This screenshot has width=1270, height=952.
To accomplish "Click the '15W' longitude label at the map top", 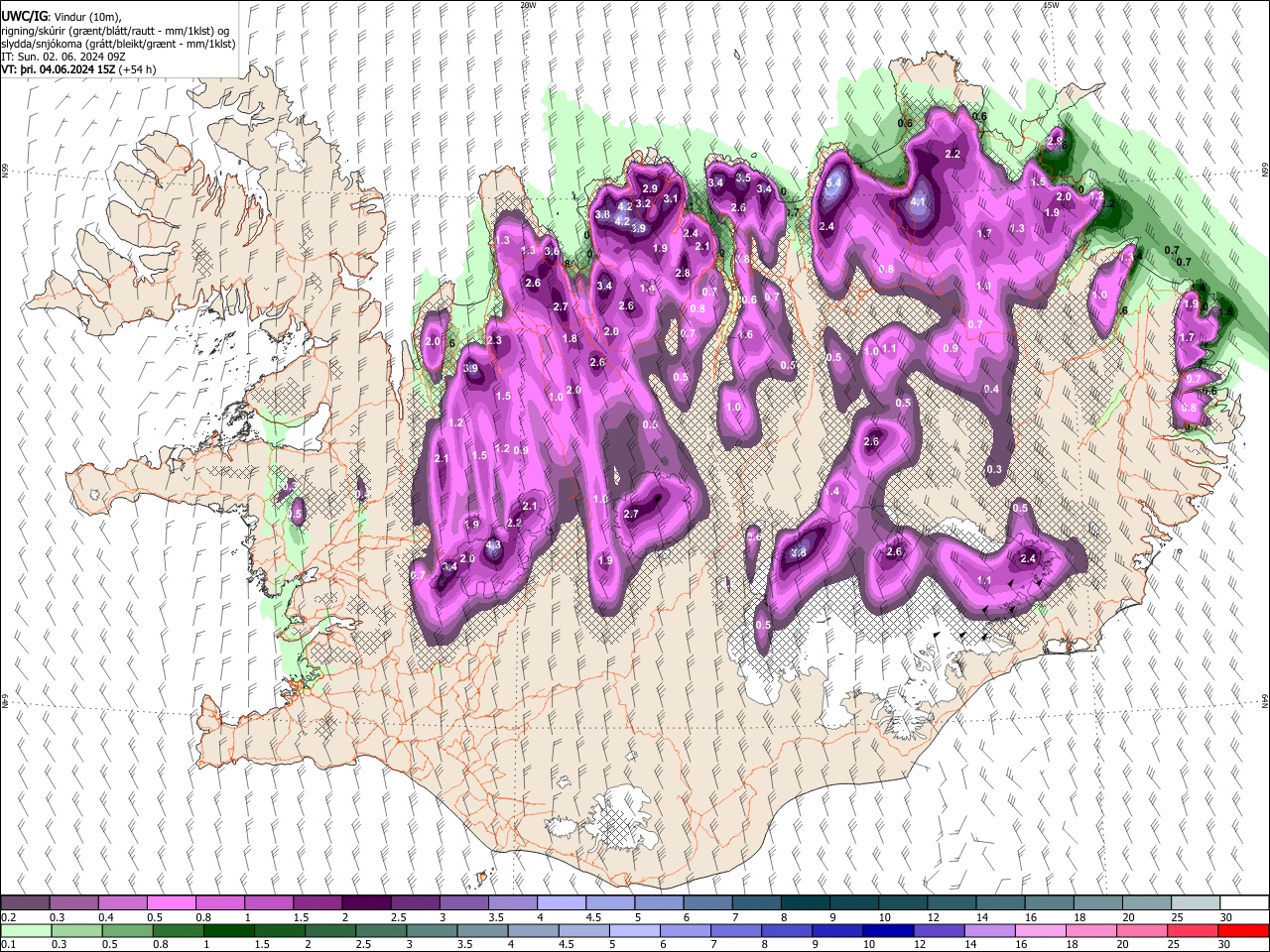I will (x=1051, y=5).
